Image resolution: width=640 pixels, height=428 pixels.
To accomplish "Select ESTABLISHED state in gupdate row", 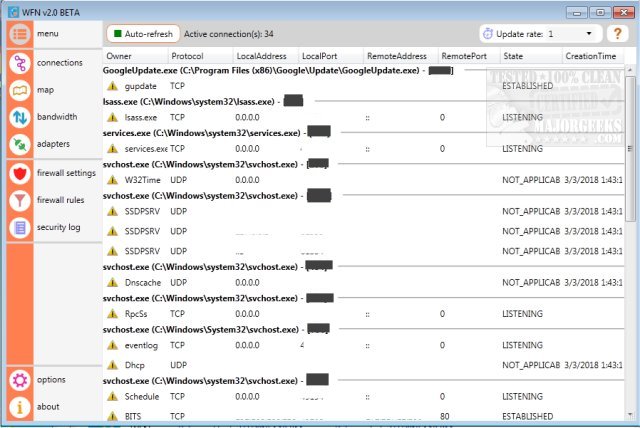I will pyautogui.click(x=527, y=86).
